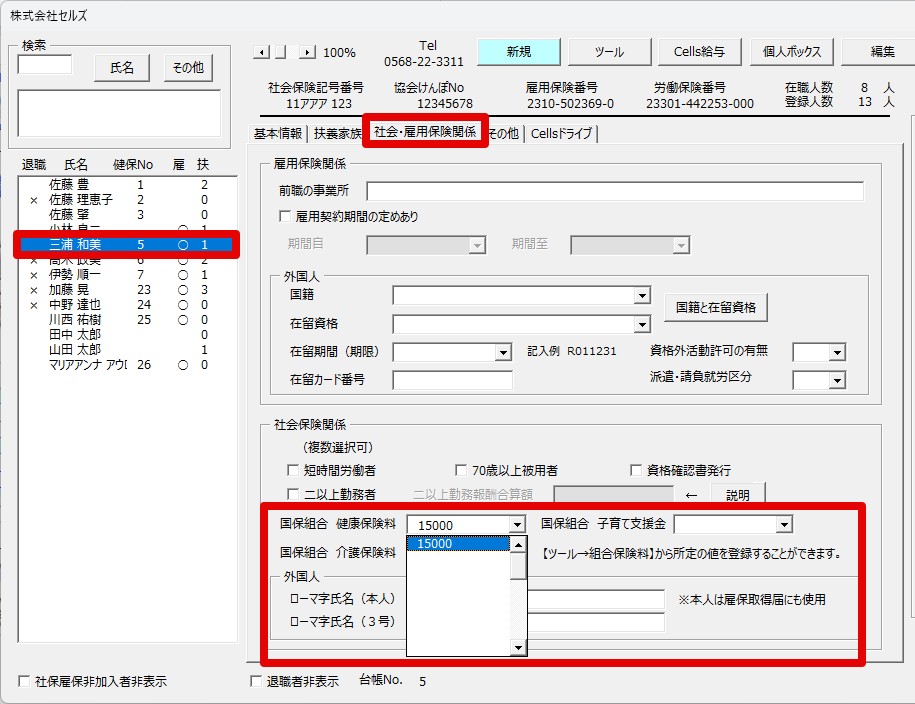The image size is (915, 704).
Task: Click the 説明 button
Action: pyautogui.click(x=738, y=495)
